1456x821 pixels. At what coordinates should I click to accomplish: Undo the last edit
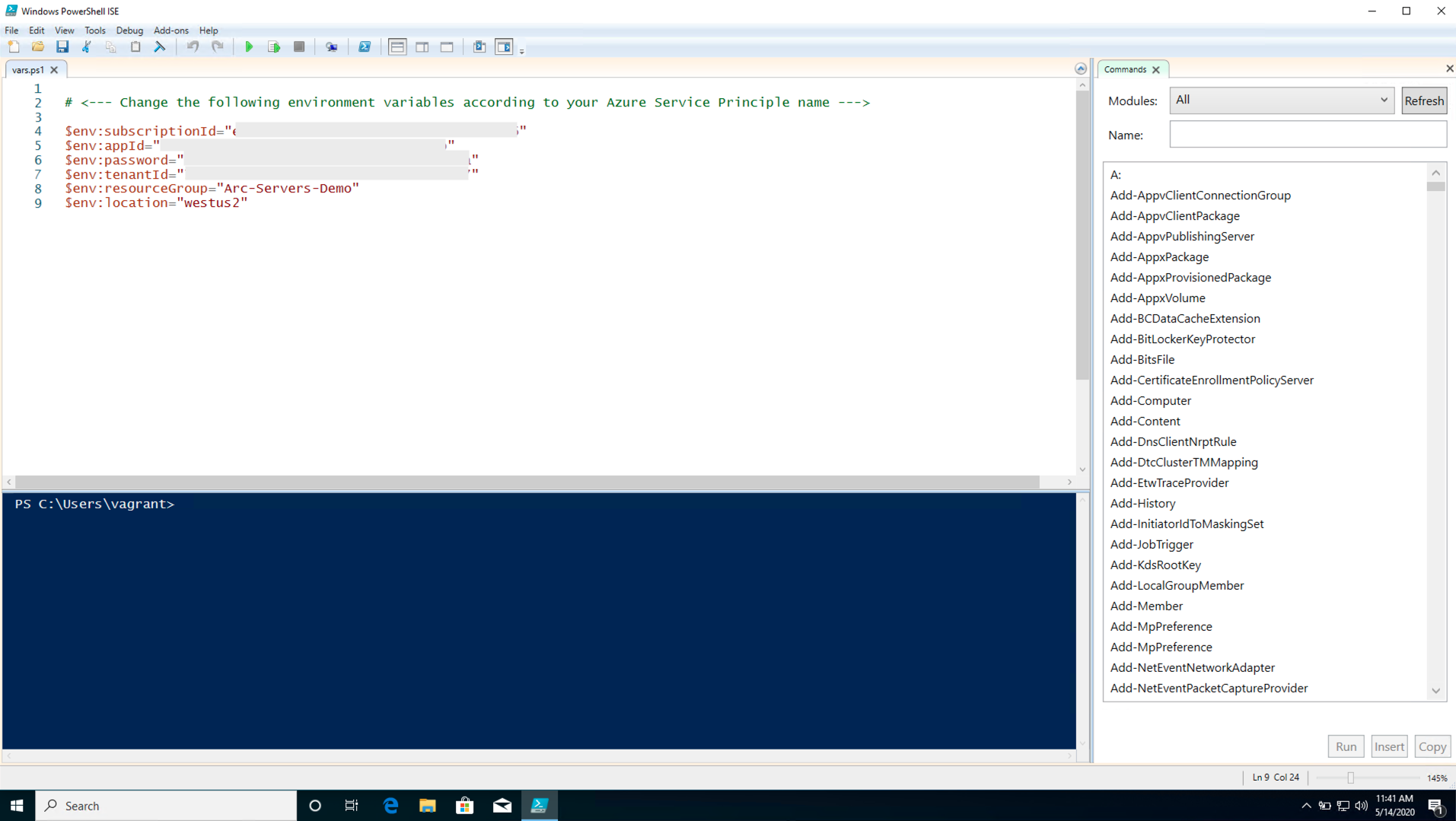pyautogui.click(x=193, y=47)
